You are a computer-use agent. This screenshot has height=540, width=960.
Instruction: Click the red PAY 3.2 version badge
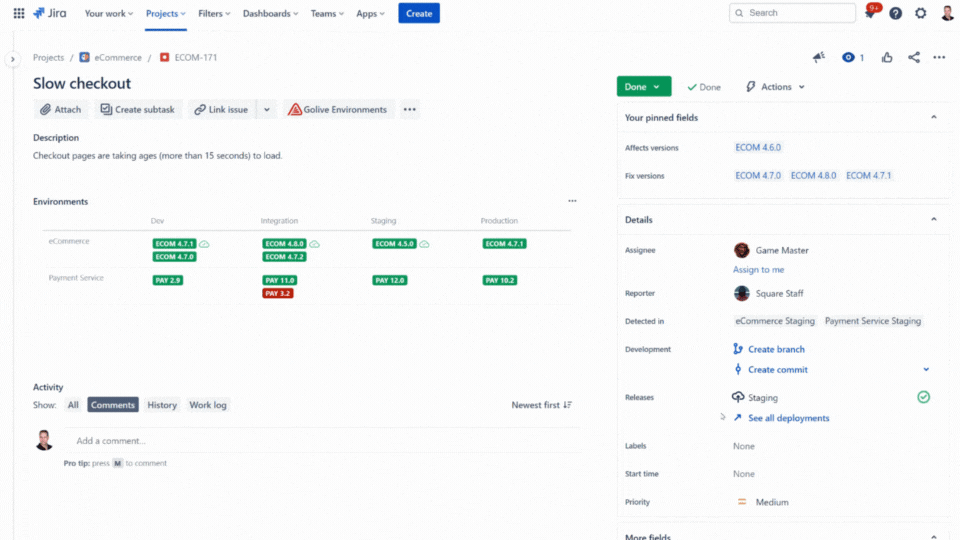(278, 294)
